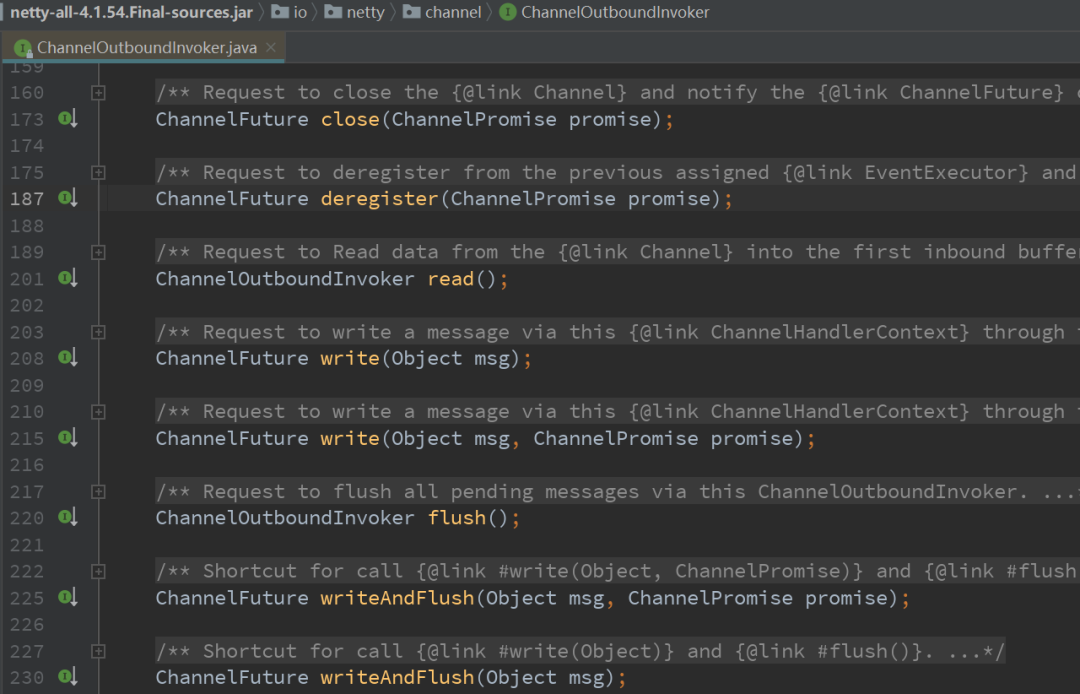Viewport: 1080px width, 694px height.
Task: Click ChannelPromise parameter type on line 187
Action: (x=533, y=199)
